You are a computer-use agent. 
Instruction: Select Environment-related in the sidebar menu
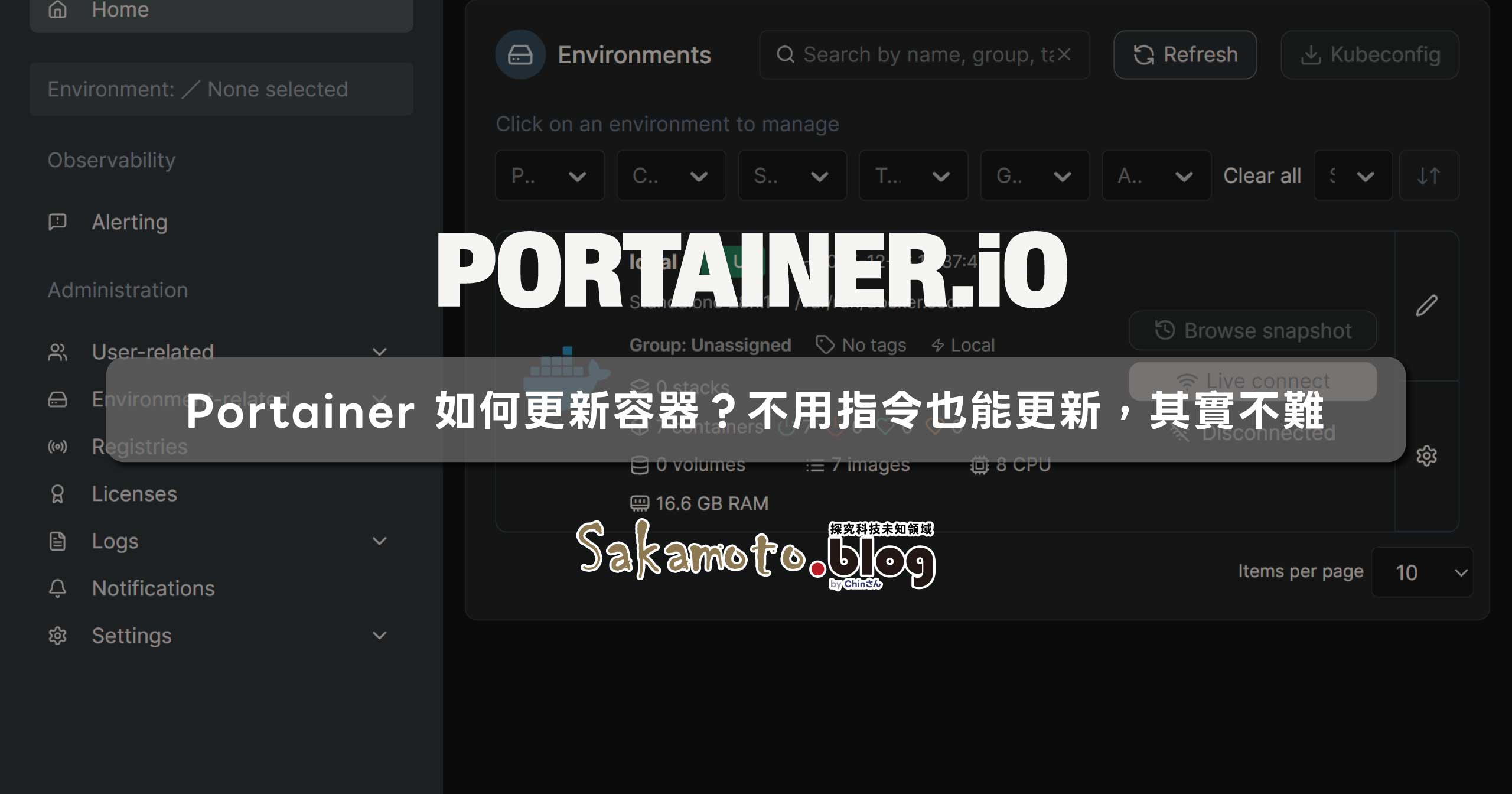tap(177, 399)
